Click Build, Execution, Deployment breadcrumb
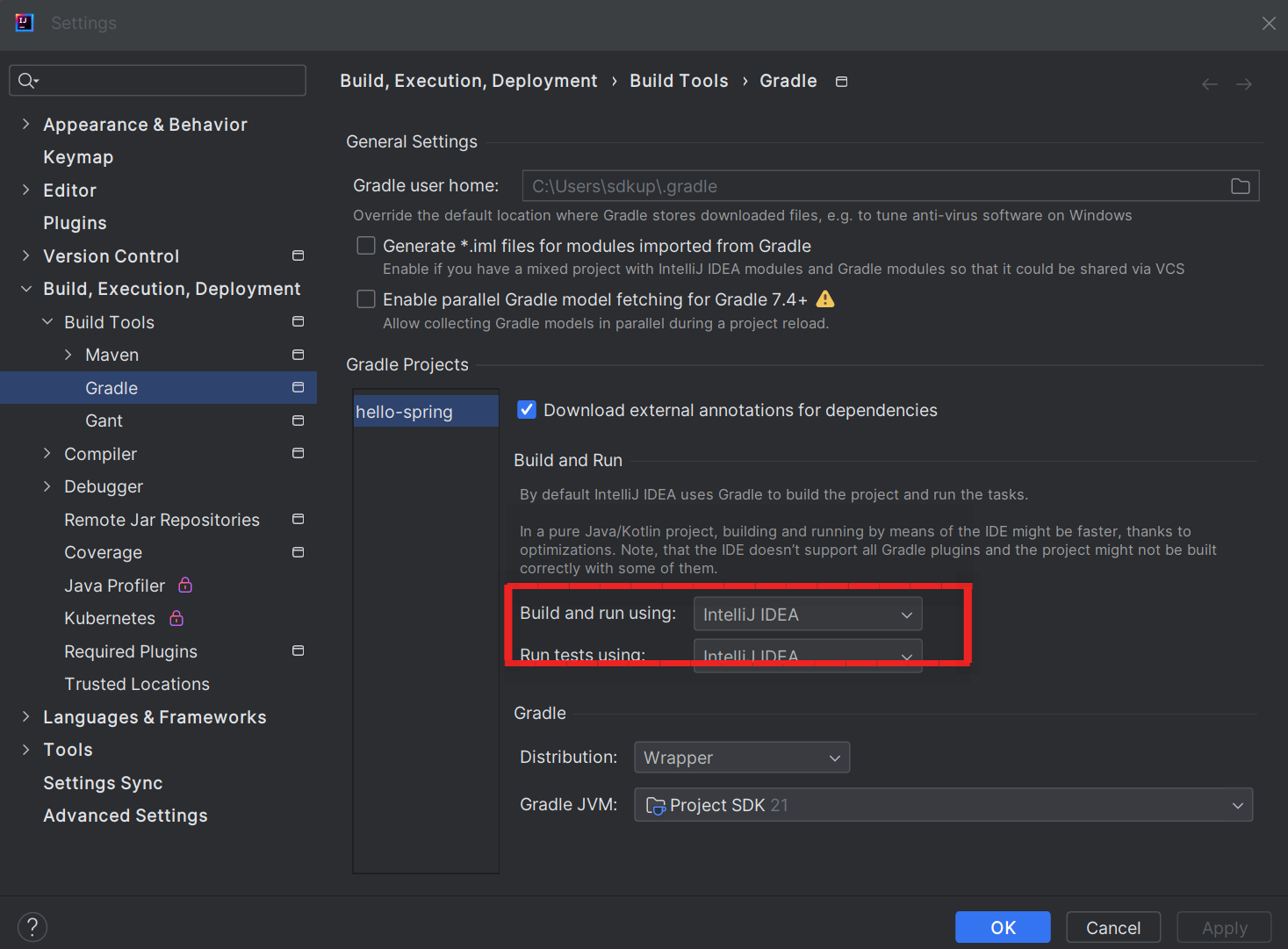 [469, 81]
